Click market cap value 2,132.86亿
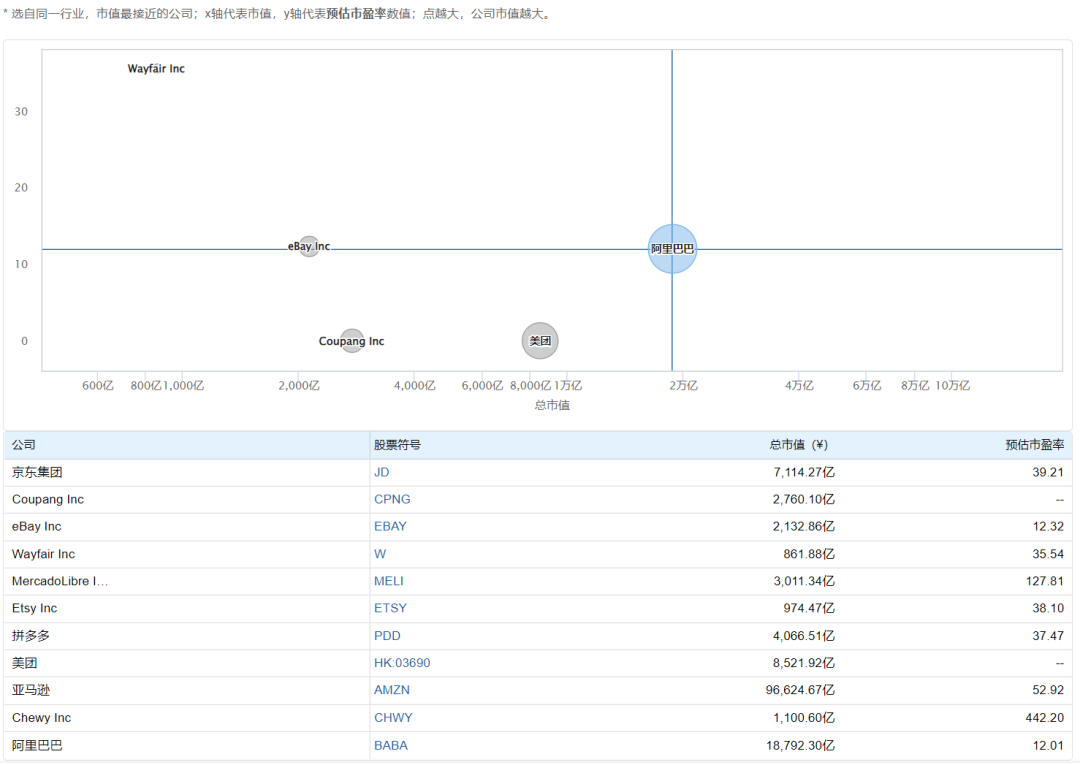This screenshot has height=765, width=1080. 804,526
